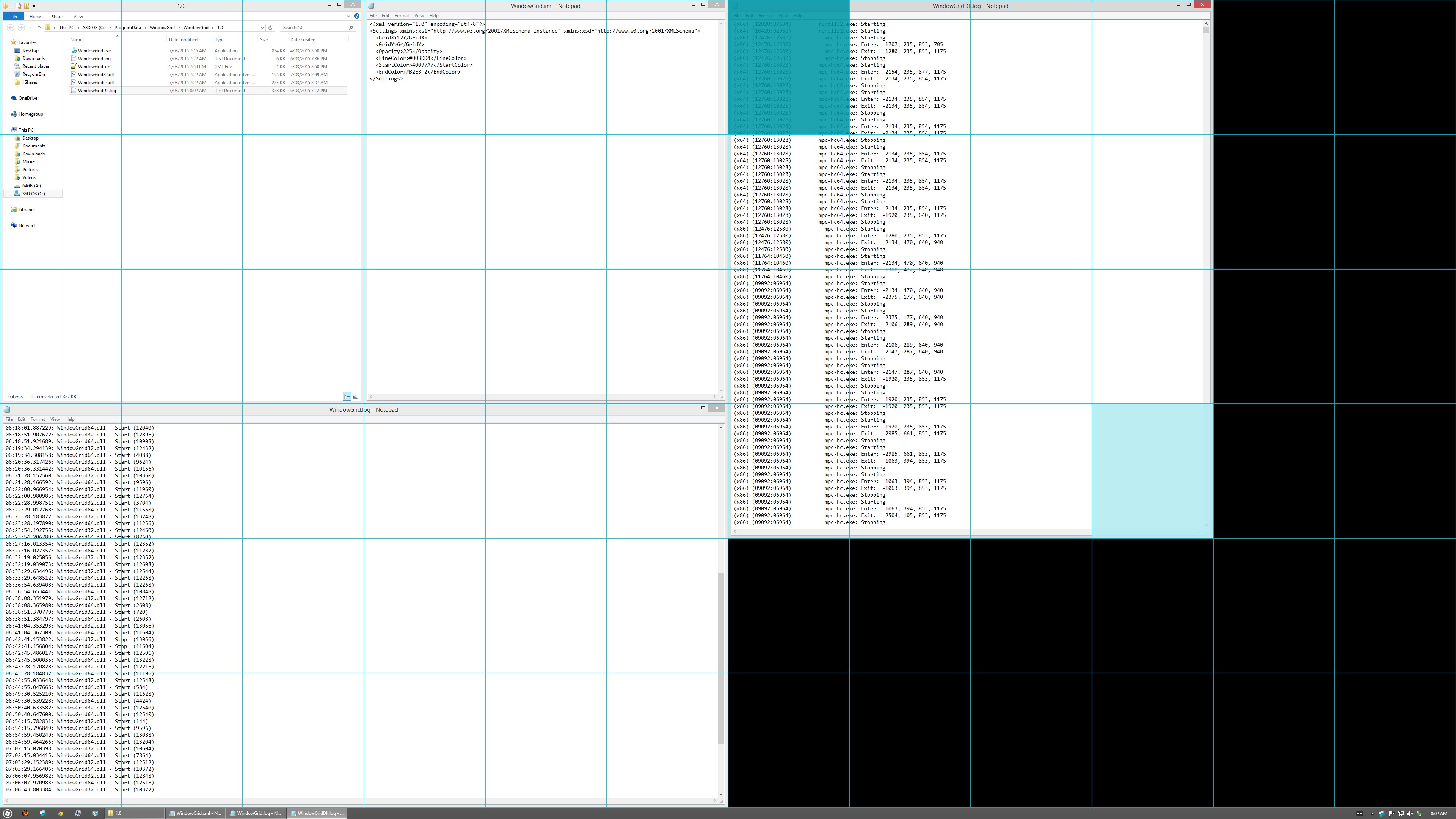Open the Quick Access Toolbar customize dropdown
This screenshot has height=819, width=1456.
pos(34,6)
